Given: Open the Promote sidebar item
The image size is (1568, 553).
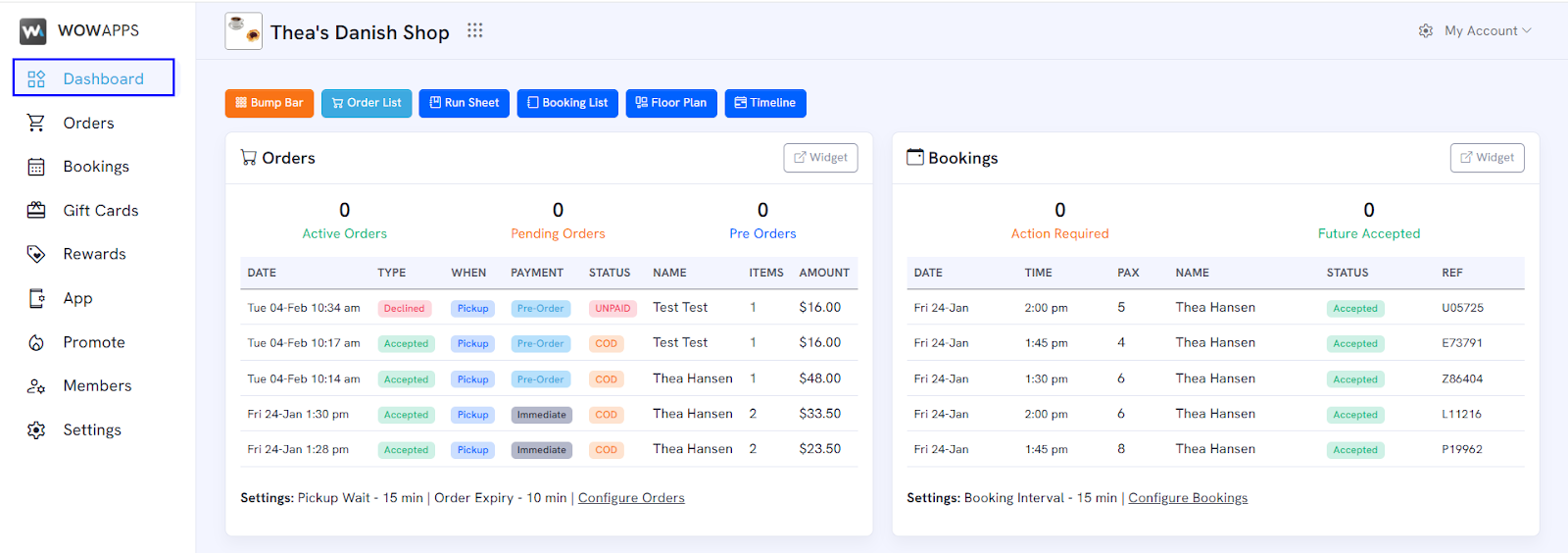Looking at the screenshot, I should 93,342.
